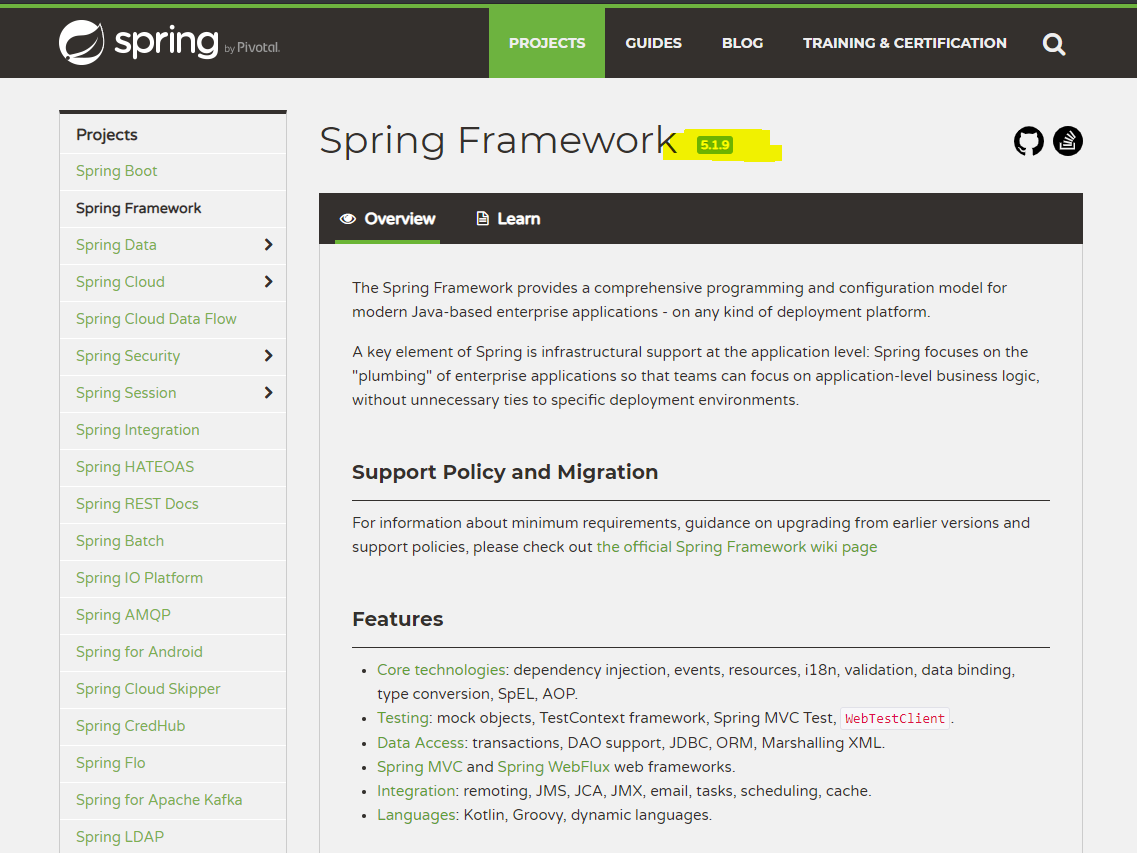Click the 5.1.9 version badge
The width and height of the screenshot is (1137, 853).
(x=714, y=144)
